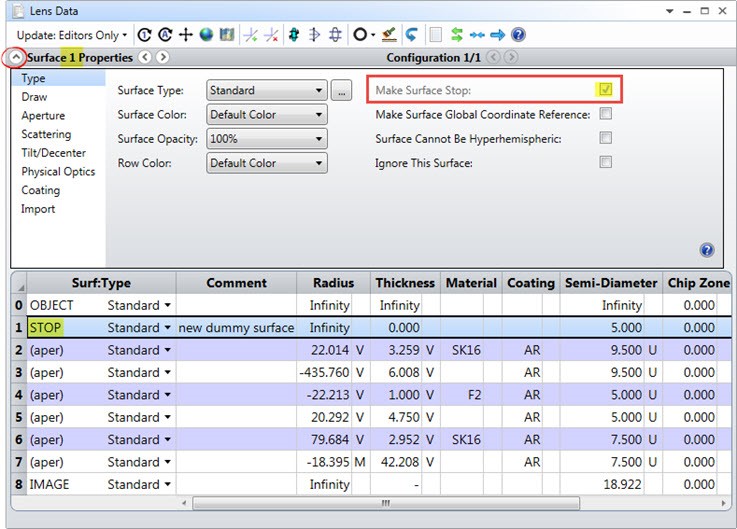Click the green swap arrows icon

[x=456, y=35]
